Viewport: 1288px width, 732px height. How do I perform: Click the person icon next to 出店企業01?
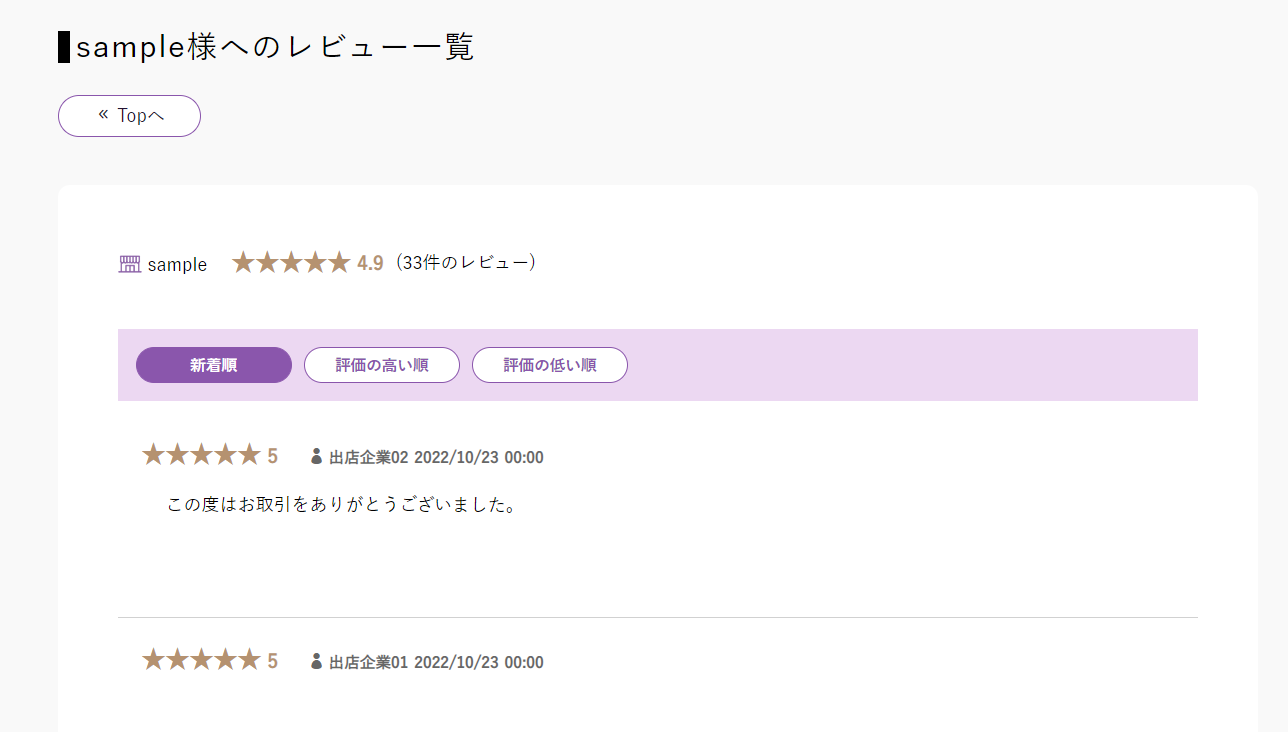pyautogui.click(x=317, y=662)
